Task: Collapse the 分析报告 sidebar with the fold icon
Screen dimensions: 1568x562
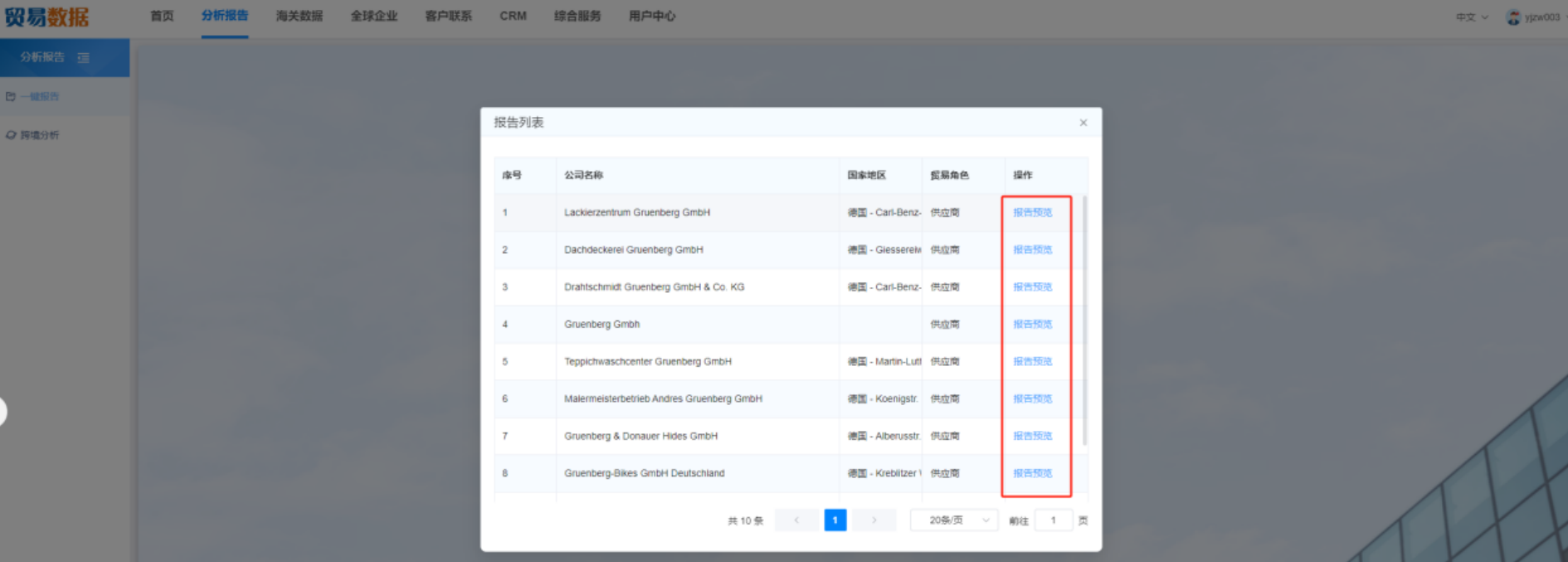Action: [83, 58]
